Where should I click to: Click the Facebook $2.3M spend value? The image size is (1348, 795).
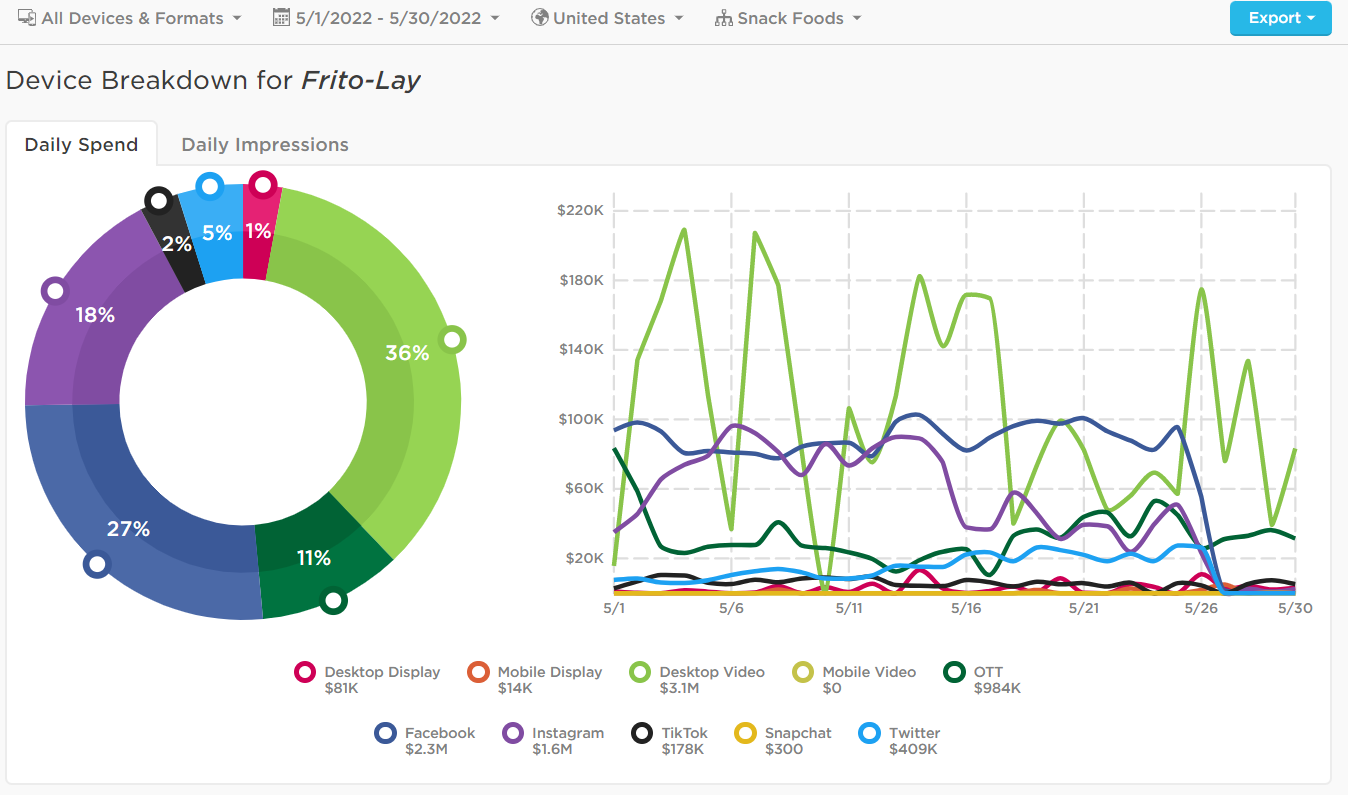(x=425, y=749)
